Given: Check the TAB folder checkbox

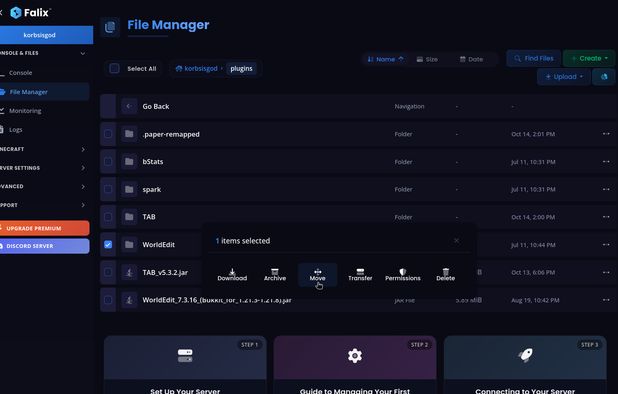Looking at the screenshot, I should tap(108, 217).
